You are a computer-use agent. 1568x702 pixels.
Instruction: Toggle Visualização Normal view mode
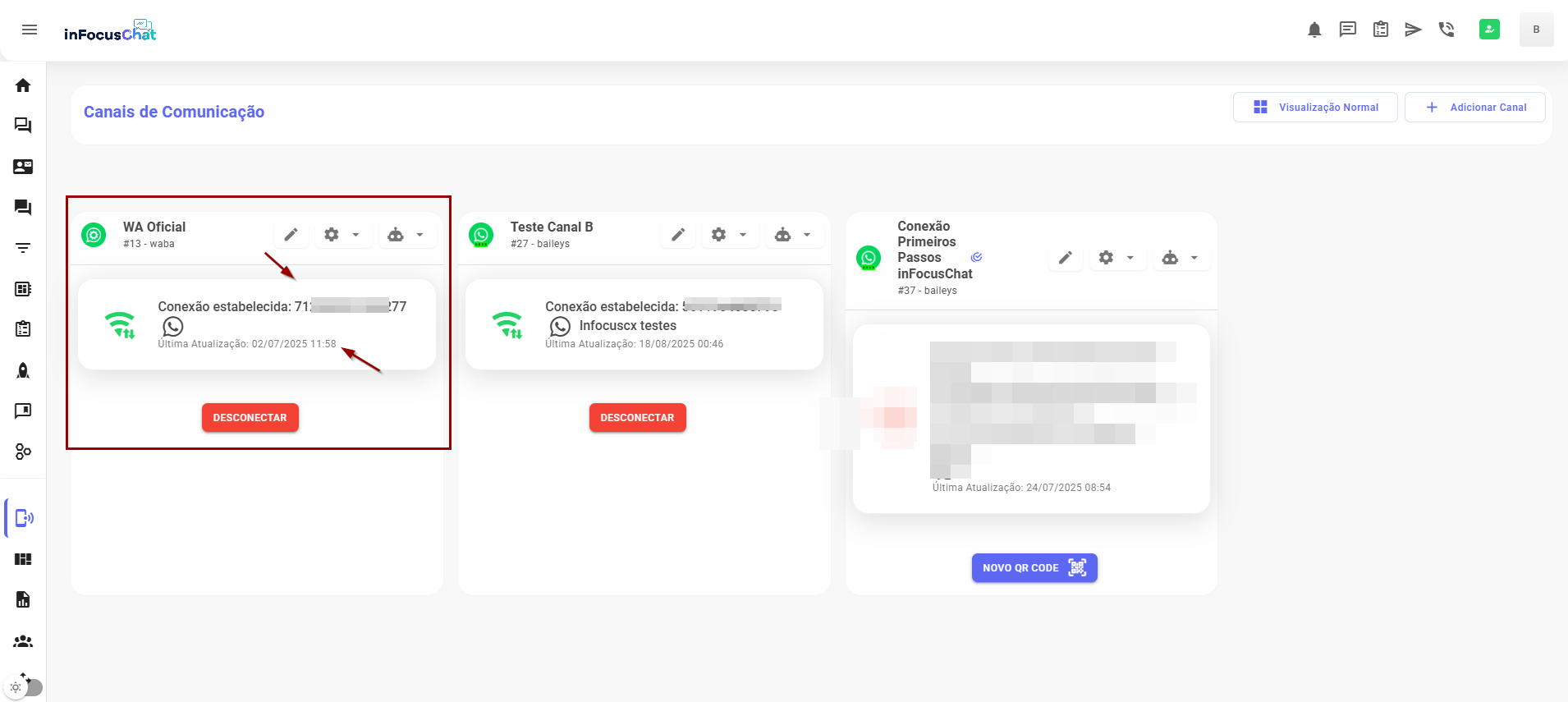point(1315,108)
